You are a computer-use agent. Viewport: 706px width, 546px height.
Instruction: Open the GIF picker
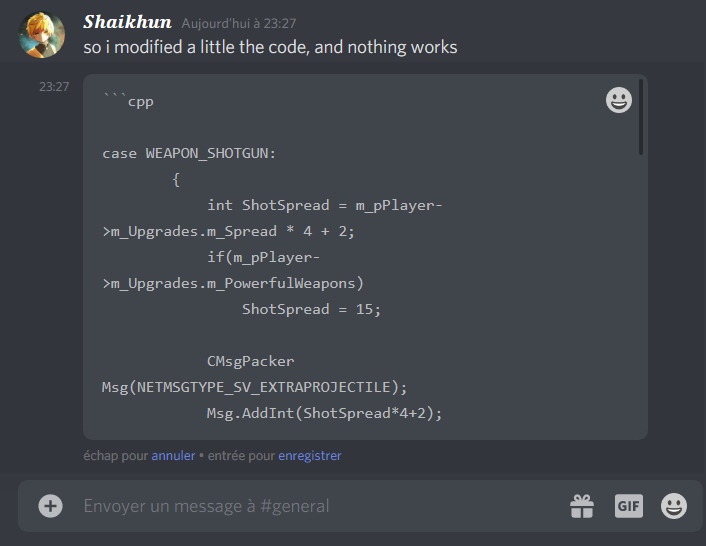629,506
